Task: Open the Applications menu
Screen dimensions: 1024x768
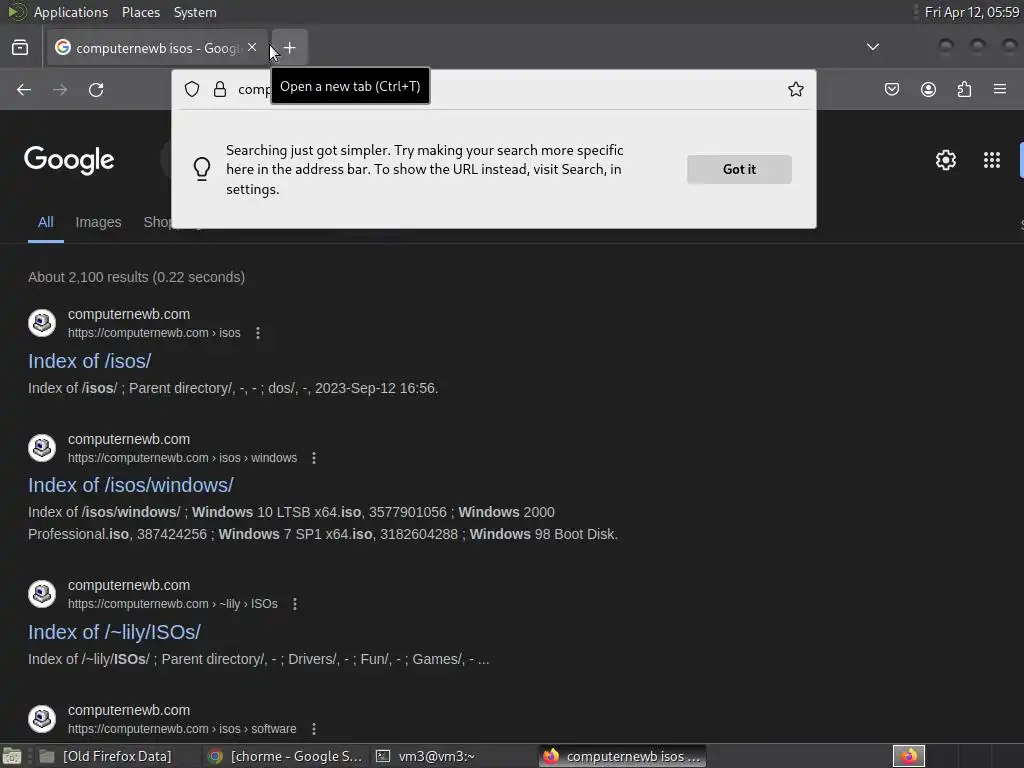Action: click(x=71, y=12)
